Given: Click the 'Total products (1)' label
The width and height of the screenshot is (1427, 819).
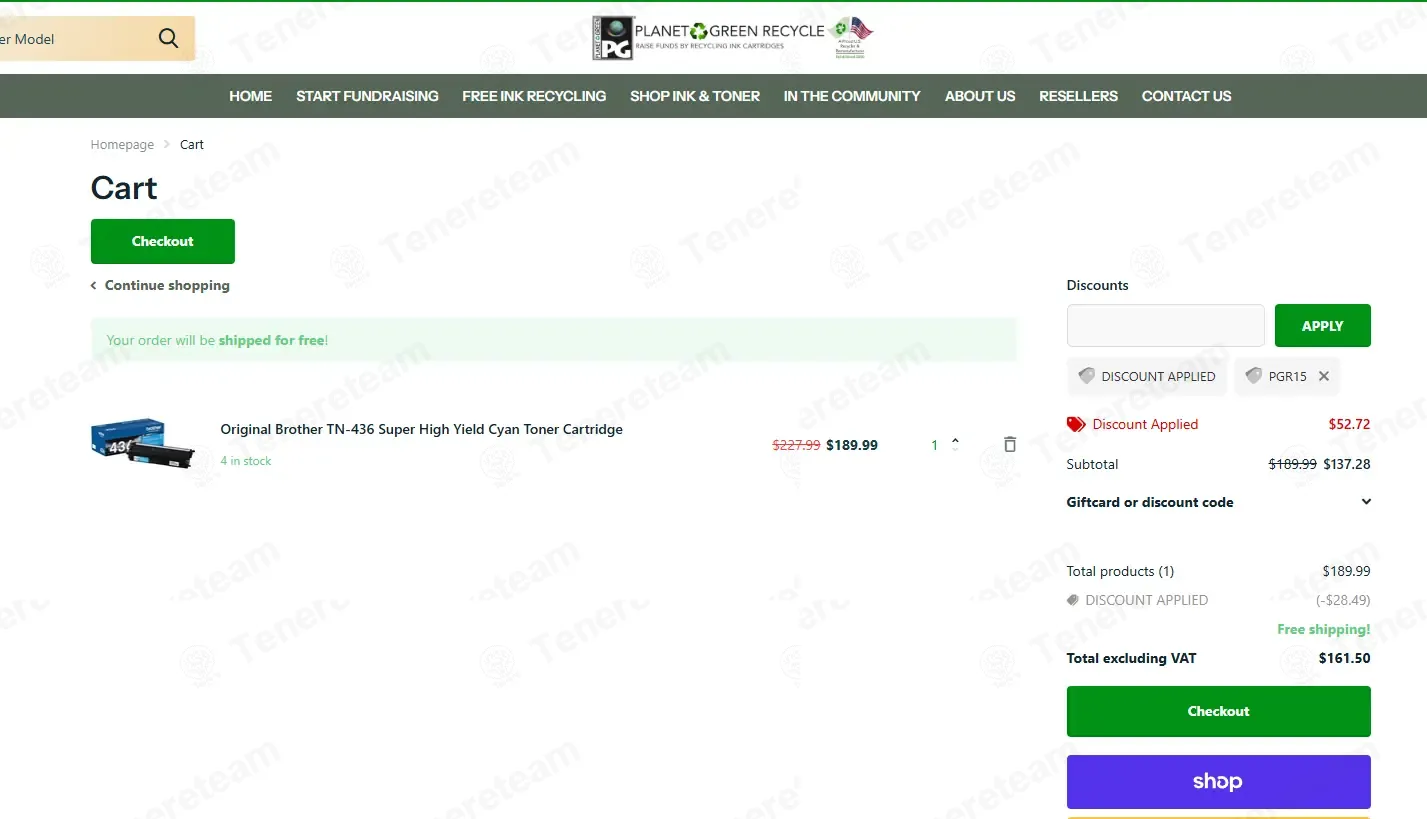Looking at the screenshot, I should point(1120,571).
